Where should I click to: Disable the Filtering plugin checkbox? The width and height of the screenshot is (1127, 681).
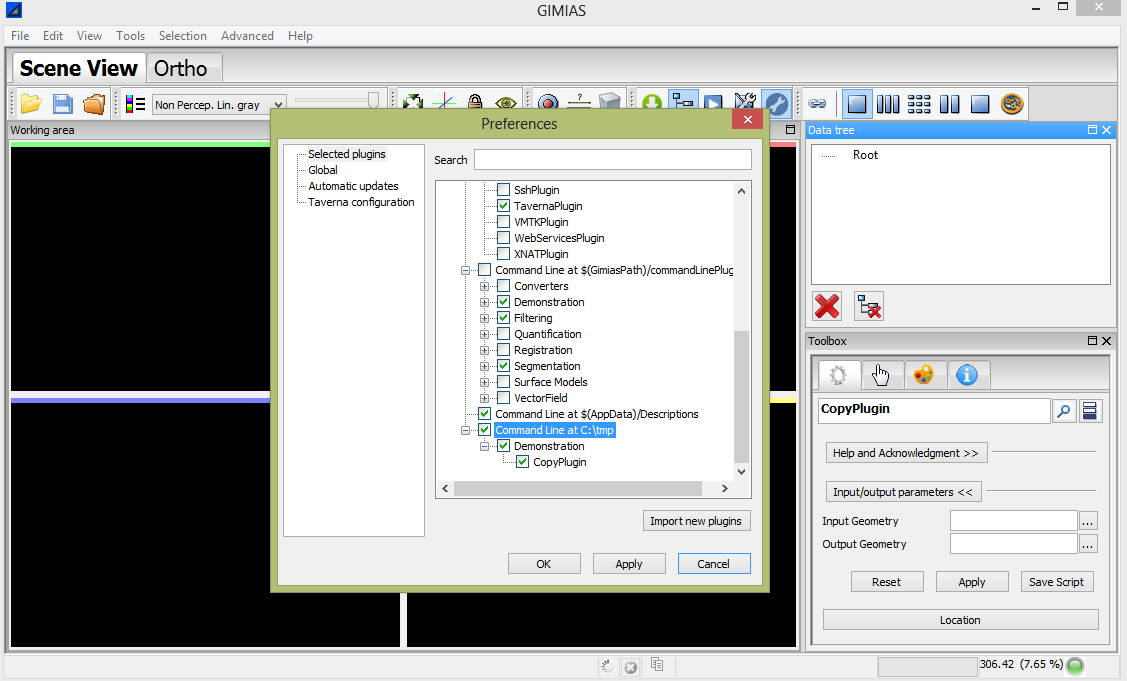(x=503, y=318)
